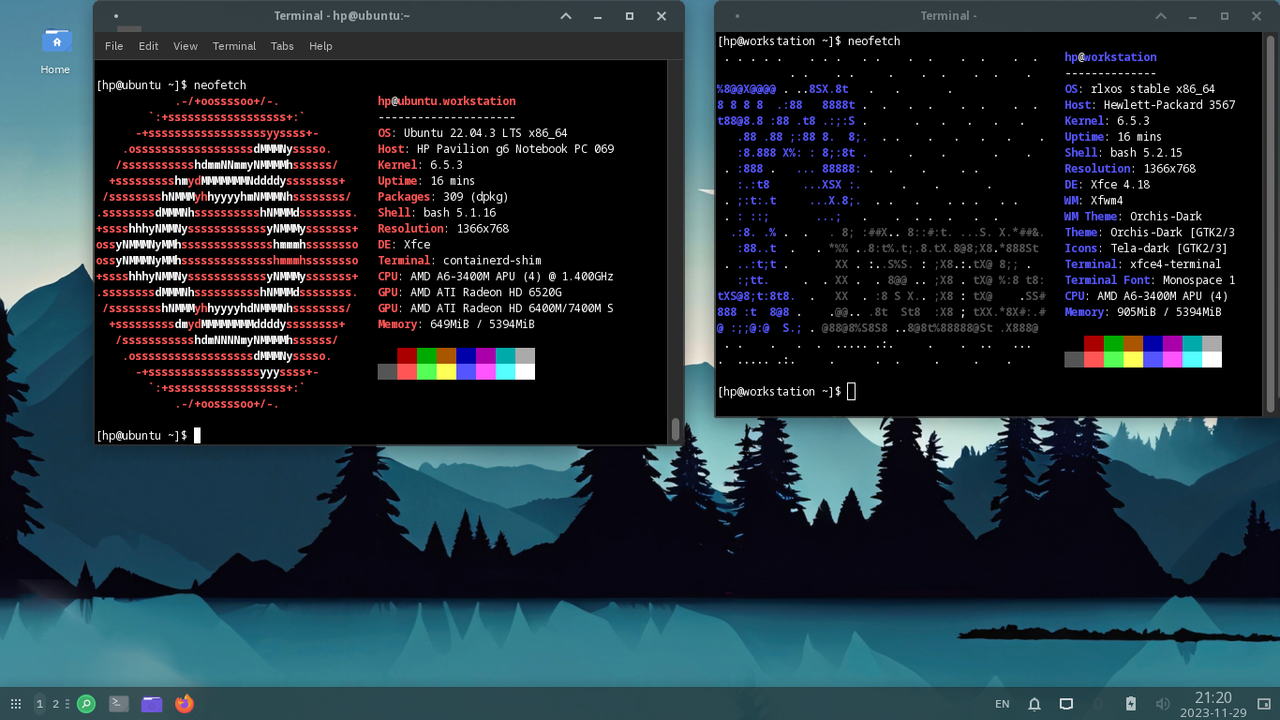The width and height of the screenshot is (1280, 720).
Task: Open the Edit menu in the terminal
Action: [x=148, y=46]
